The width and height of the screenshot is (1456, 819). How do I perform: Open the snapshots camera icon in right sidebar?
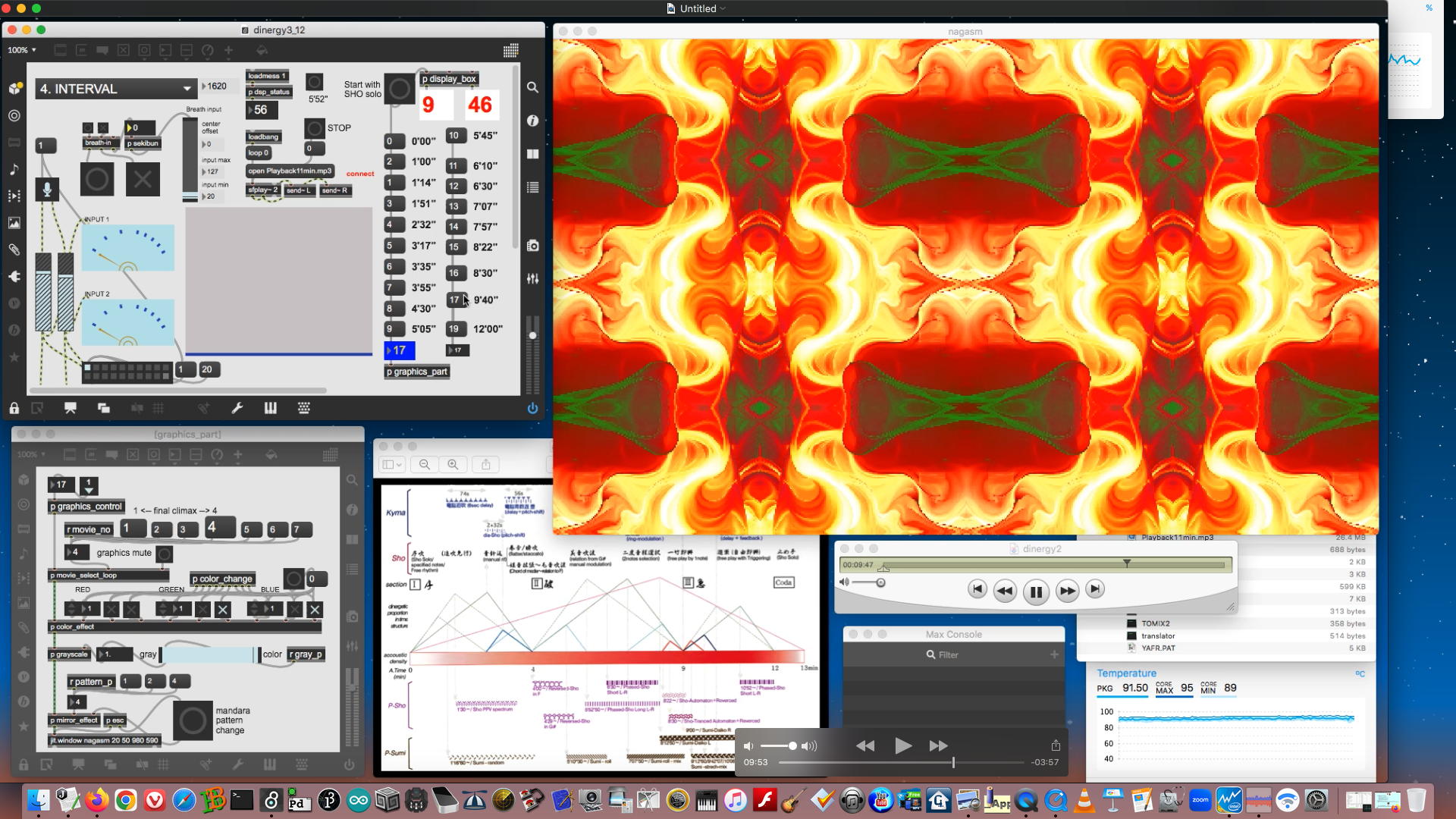coord(533,246)
